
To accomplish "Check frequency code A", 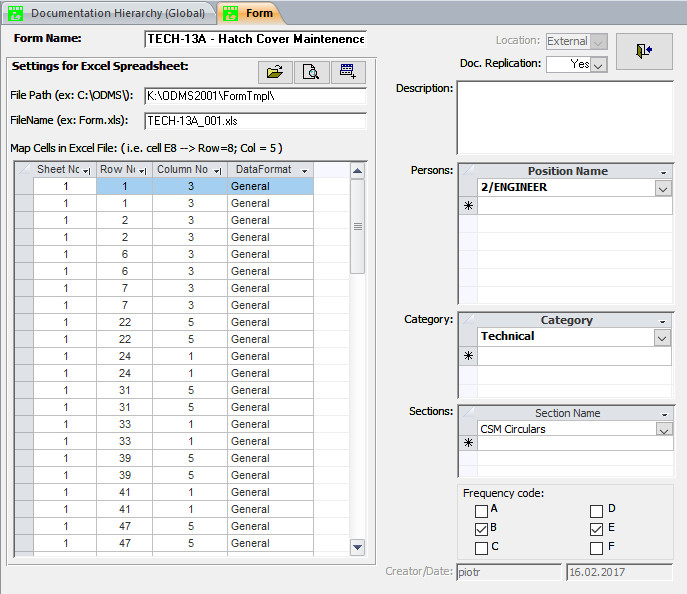I will [481, 511].
